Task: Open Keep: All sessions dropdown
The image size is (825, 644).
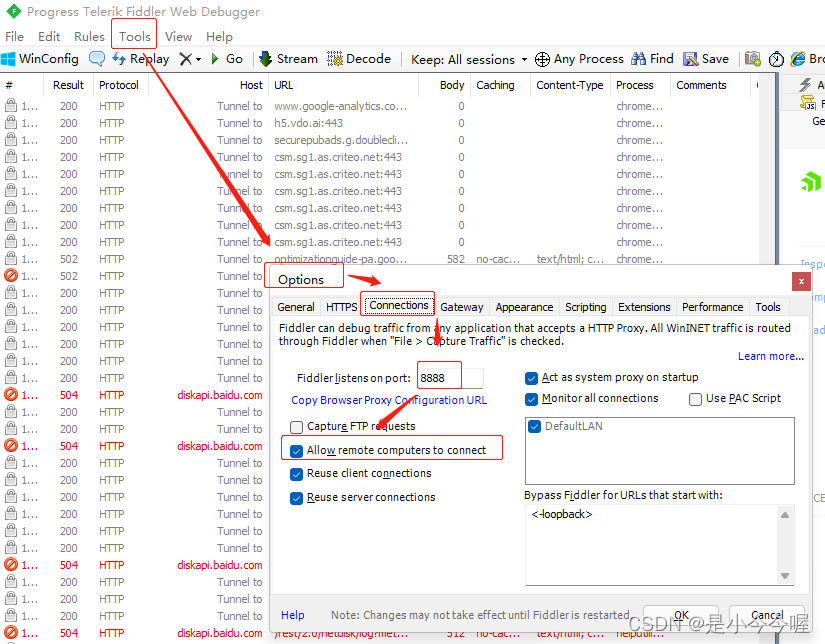Action: 469,59
